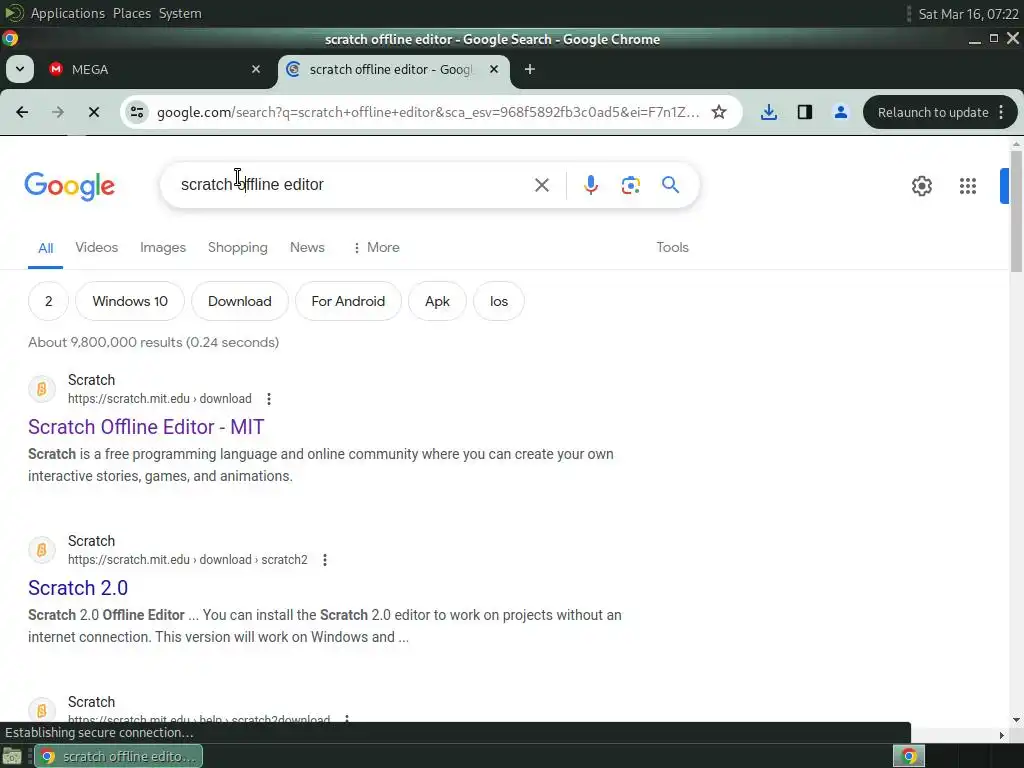This screenshot has width=1024, height=768.
Task: Stop page loading with the X button
Action: [x=94, y=112]
